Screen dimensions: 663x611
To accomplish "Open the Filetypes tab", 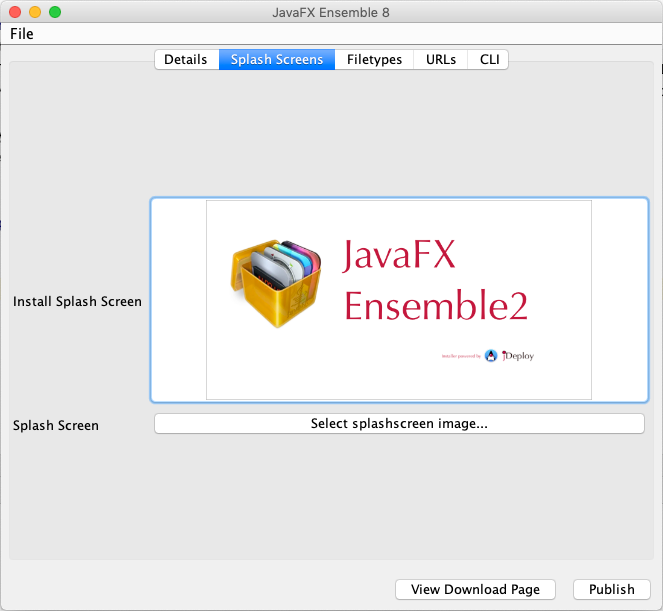I will pos(374,60).
